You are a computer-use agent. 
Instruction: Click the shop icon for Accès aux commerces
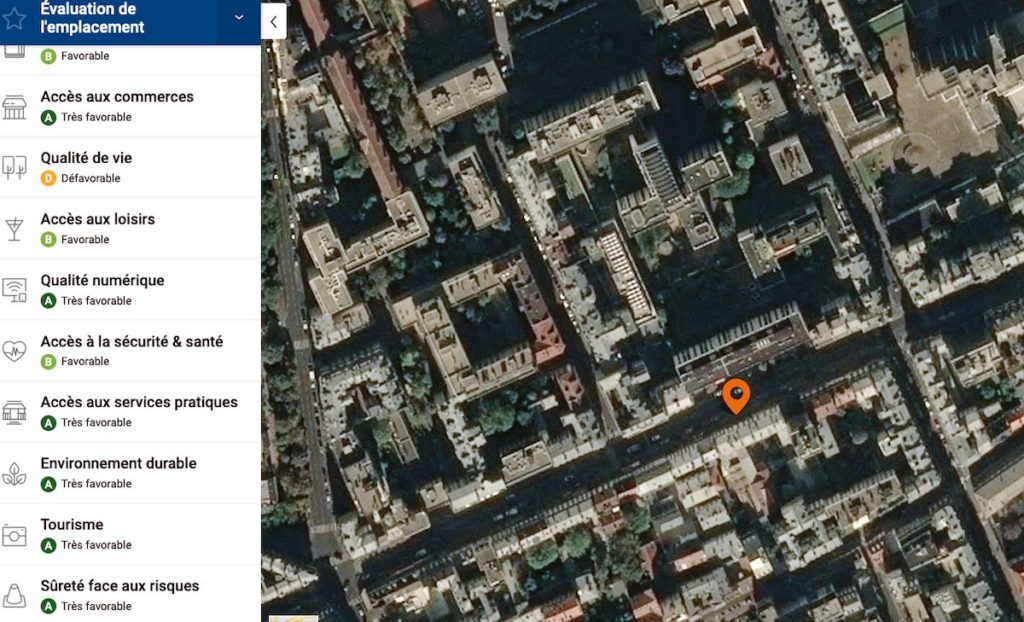point(14,107)
